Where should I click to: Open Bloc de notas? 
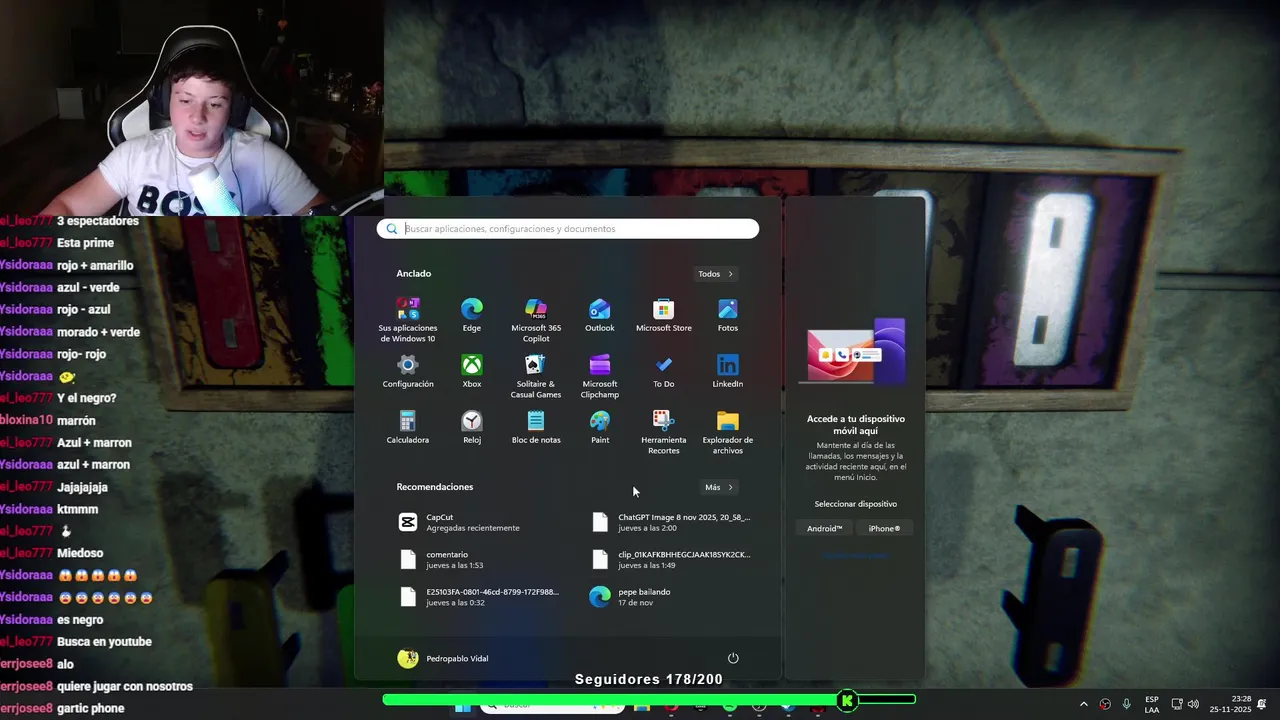pos(536,428)
